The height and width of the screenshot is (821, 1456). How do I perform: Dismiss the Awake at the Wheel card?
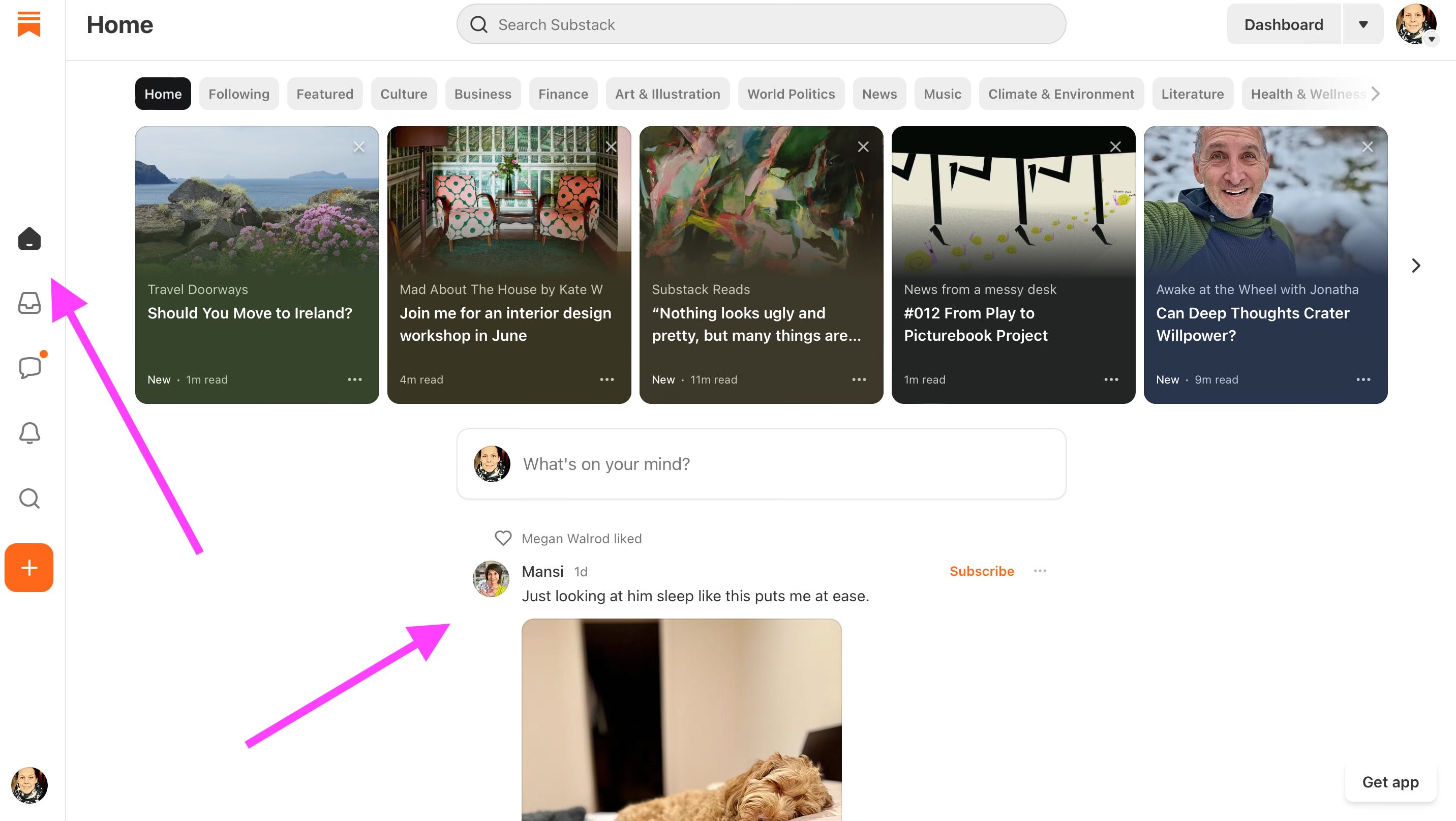tap(1367, 147)
